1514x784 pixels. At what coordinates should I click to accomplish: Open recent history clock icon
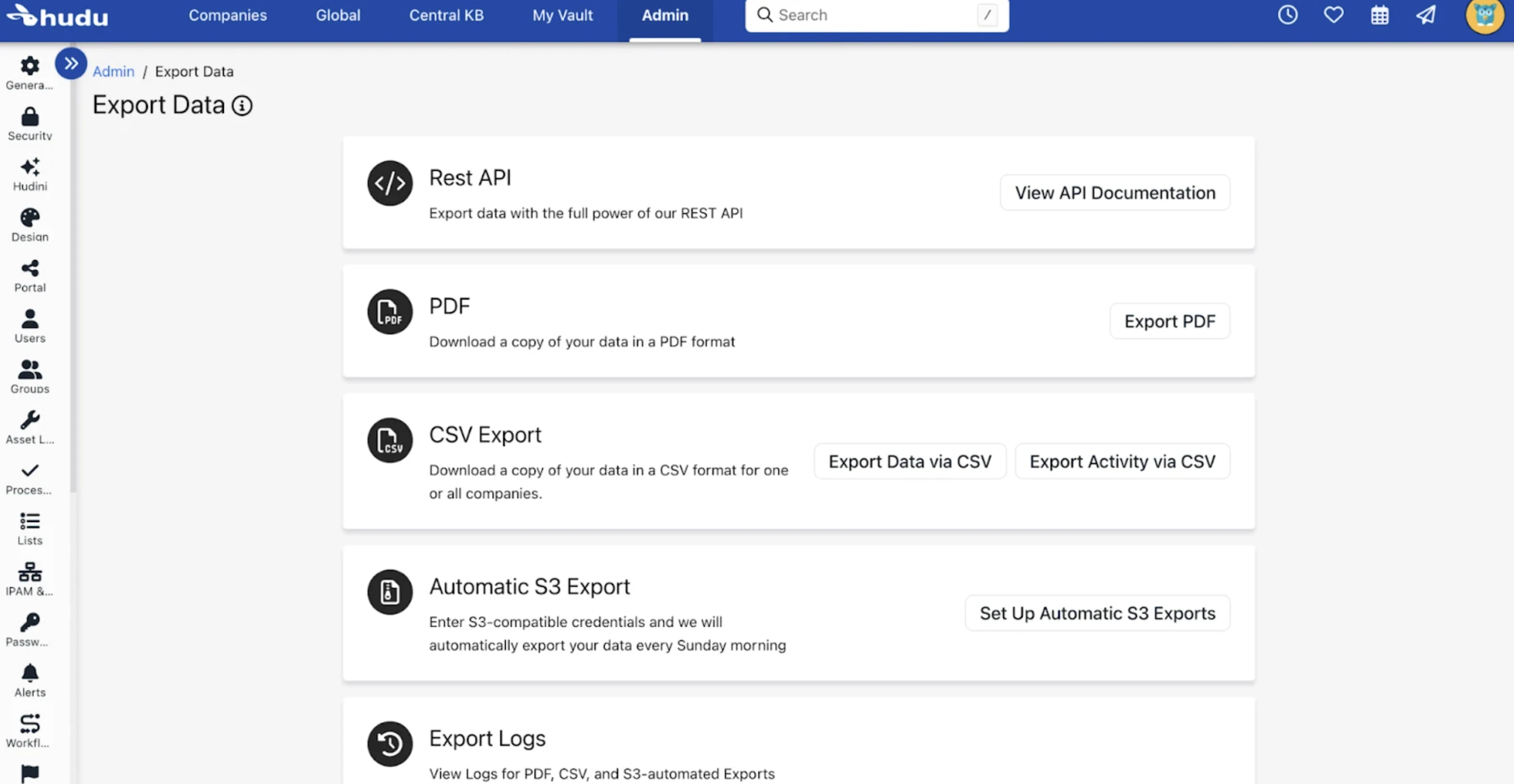tap(1287, 15)
